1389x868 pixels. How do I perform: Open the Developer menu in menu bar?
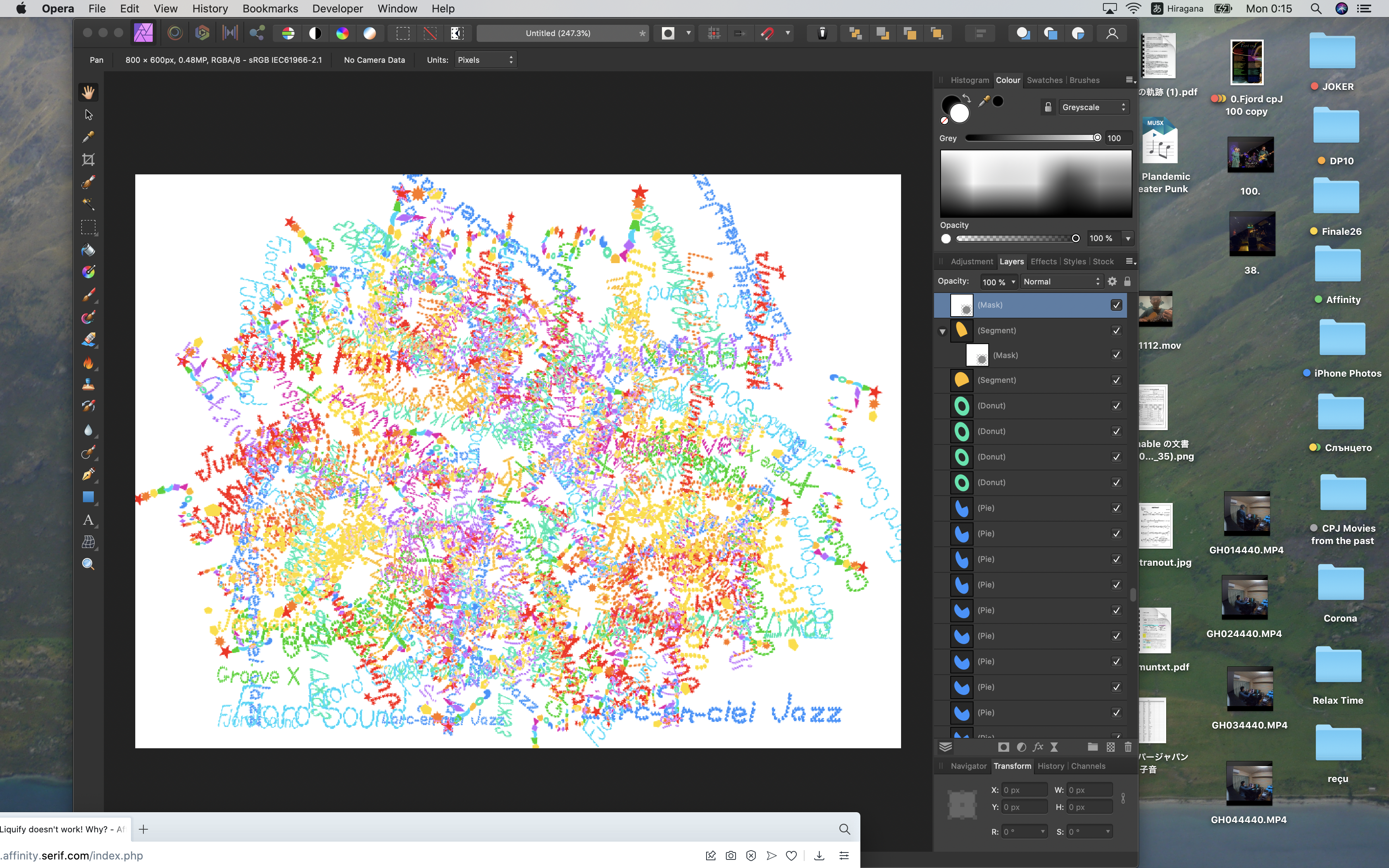[338, 9]
